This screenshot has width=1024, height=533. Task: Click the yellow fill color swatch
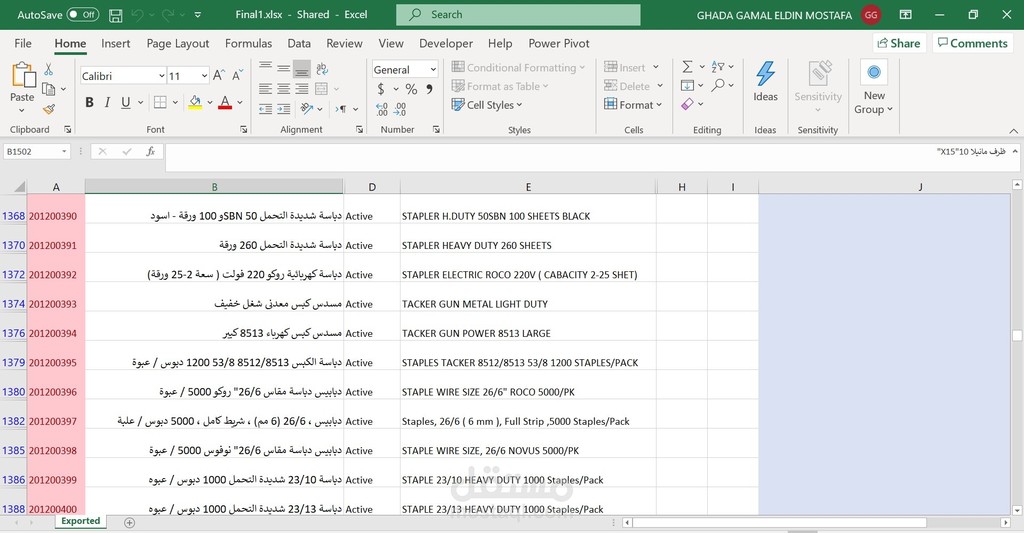coord(195,103)
